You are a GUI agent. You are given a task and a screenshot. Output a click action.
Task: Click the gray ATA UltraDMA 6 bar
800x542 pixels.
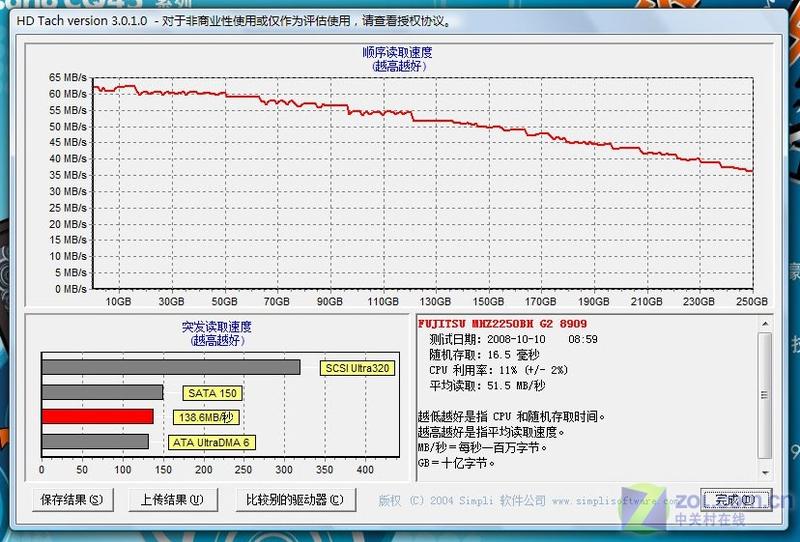coord(95,441)
